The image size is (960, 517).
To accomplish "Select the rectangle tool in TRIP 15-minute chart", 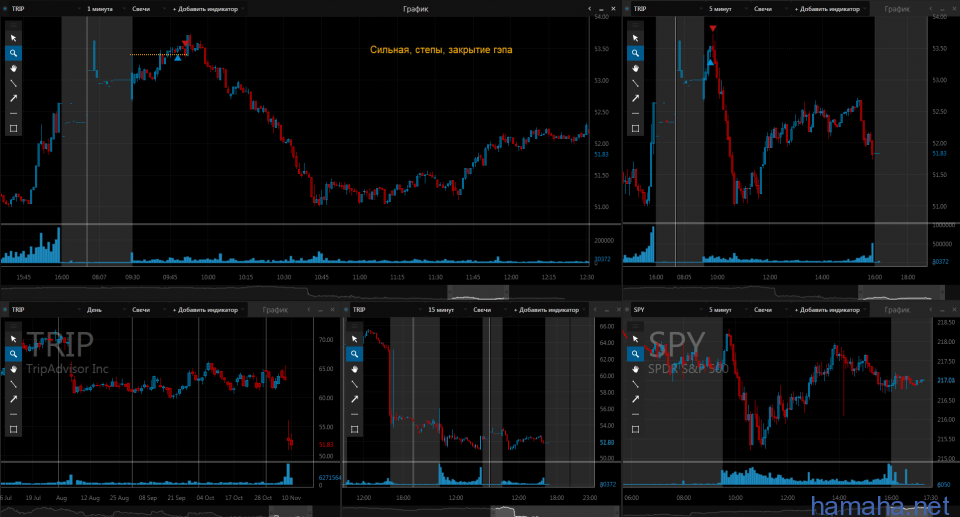I will [354, 429].
